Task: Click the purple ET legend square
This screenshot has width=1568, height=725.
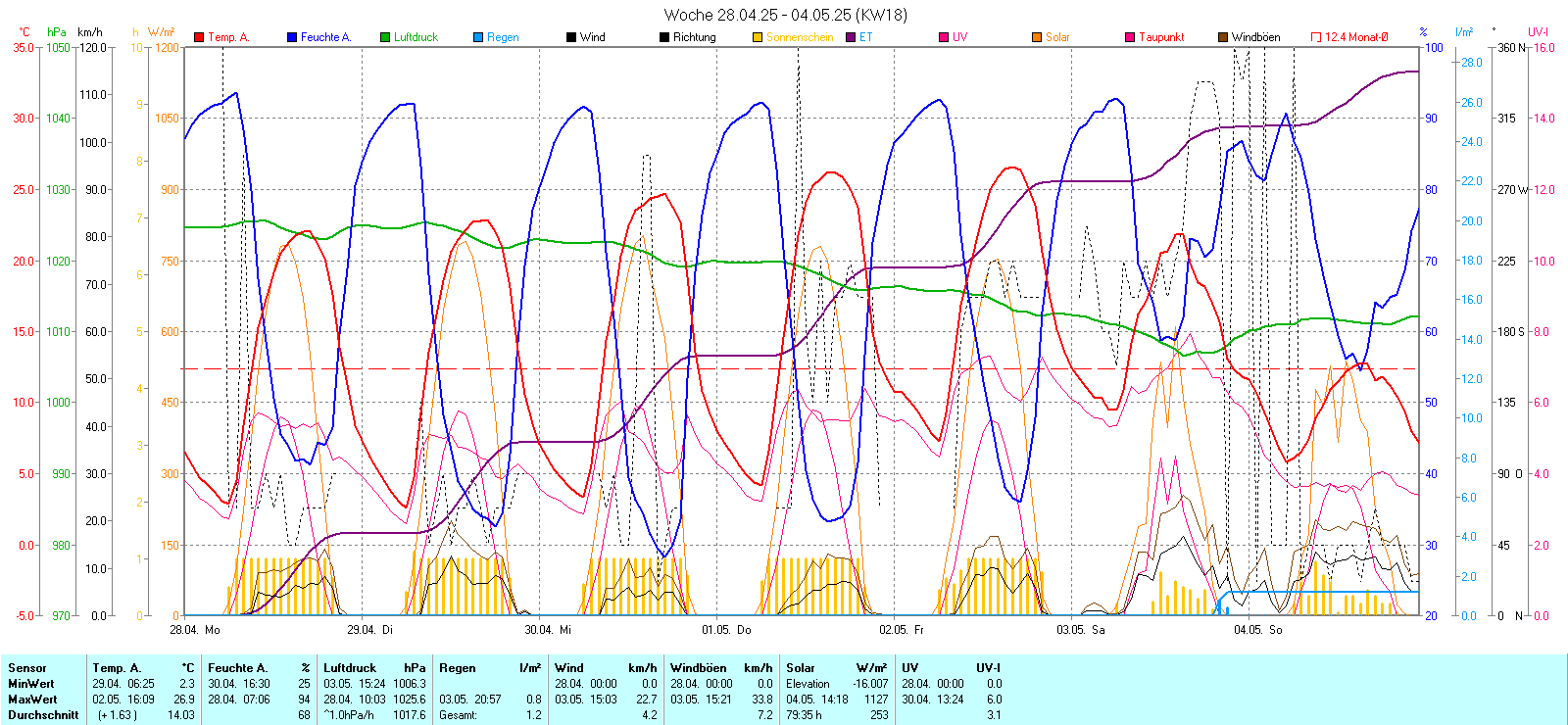Action: [x=851, y=37]
